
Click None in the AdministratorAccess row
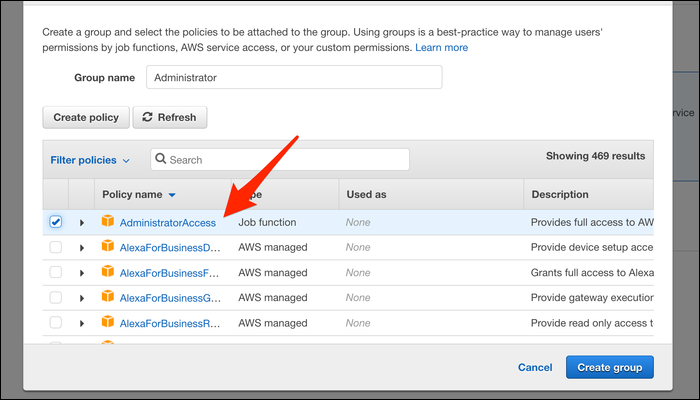[358, 222]
